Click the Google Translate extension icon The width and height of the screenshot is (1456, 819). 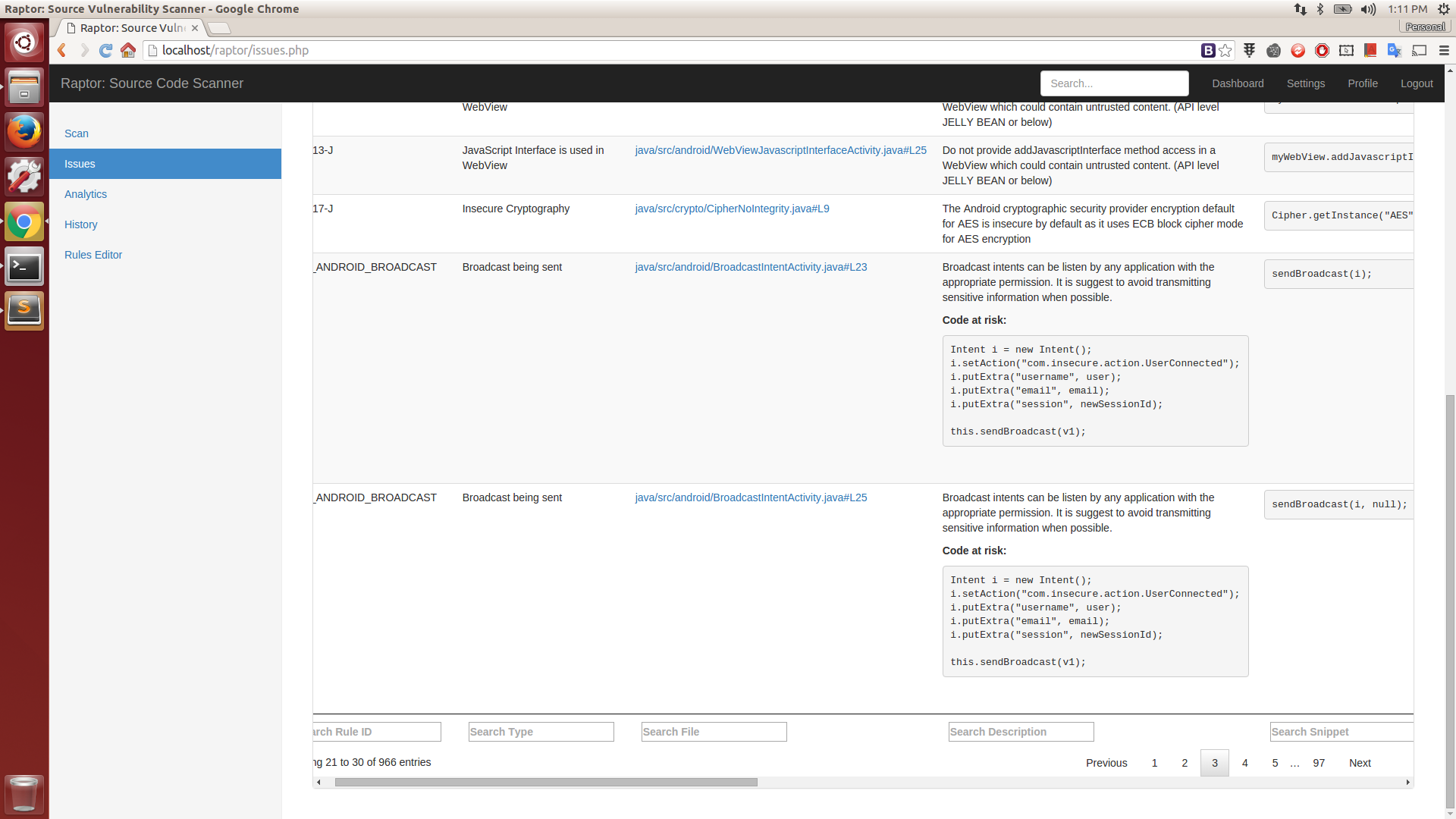tap(1394, 50)
